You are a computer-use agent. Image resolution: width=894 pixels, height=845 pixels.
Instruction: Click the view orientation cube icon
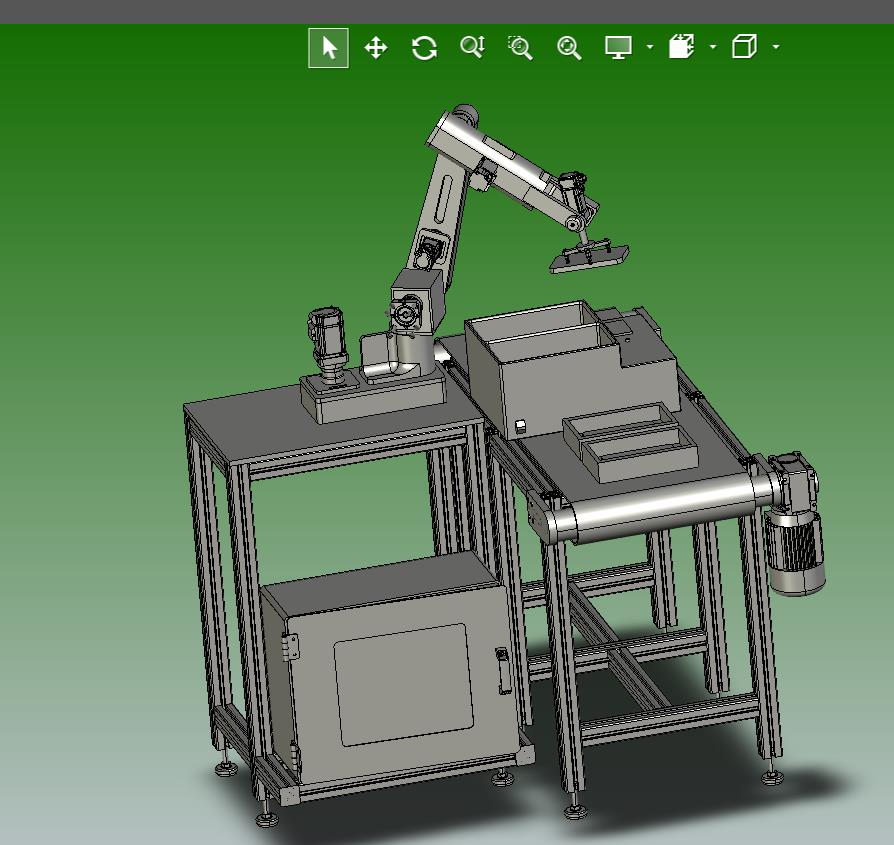(x=744, y=46)
